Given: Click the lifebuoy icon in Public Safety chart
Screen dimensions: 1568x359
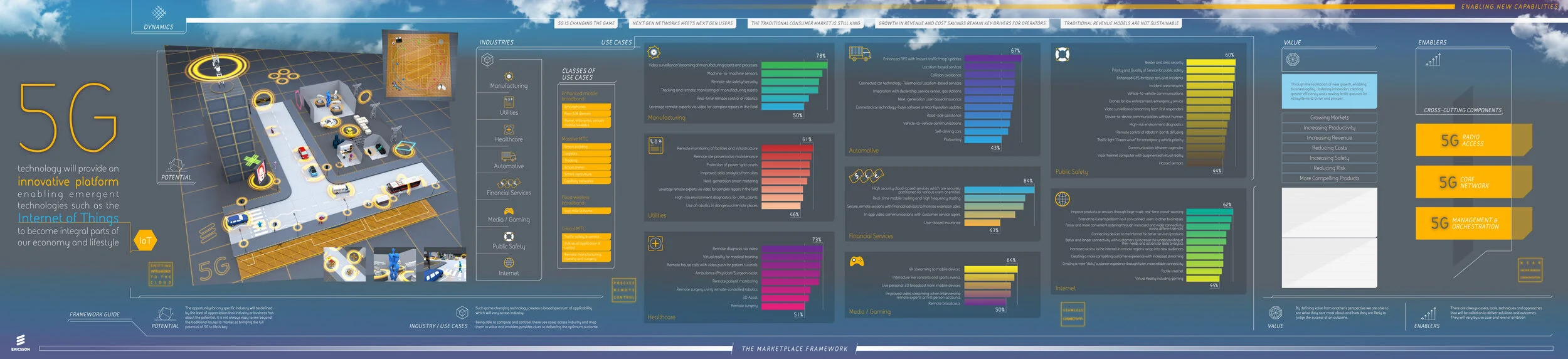Looking at the screenshot, I should 1062,54.
